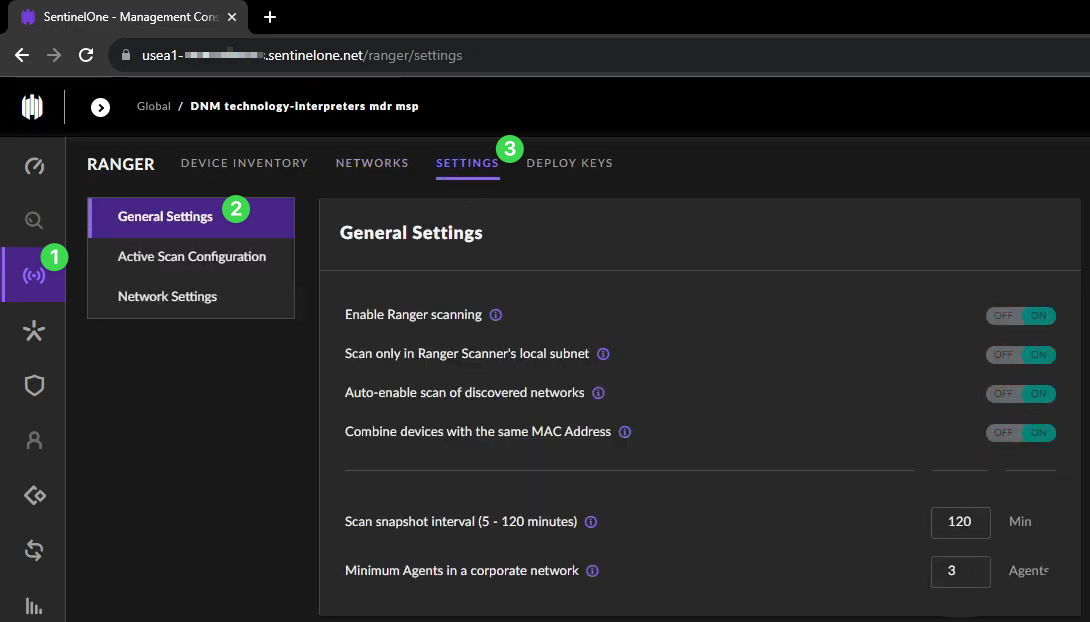The height and width of the screenshot is (622, 1090).
Task: Expand the scope selector arrow button
Action: point(100,107)
